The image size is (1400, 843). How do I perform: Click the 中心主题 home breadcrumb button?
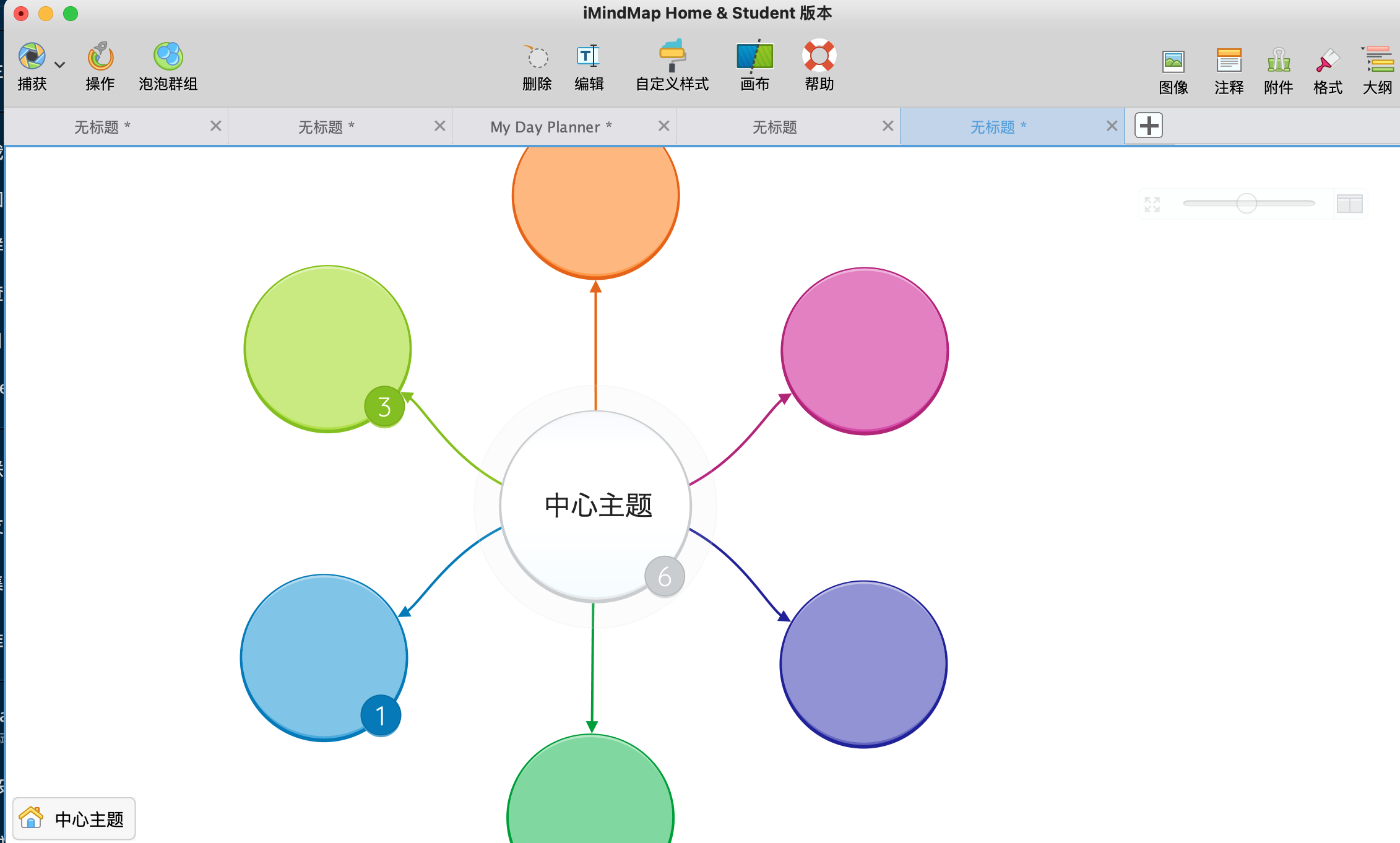click(x=74, y=818)
